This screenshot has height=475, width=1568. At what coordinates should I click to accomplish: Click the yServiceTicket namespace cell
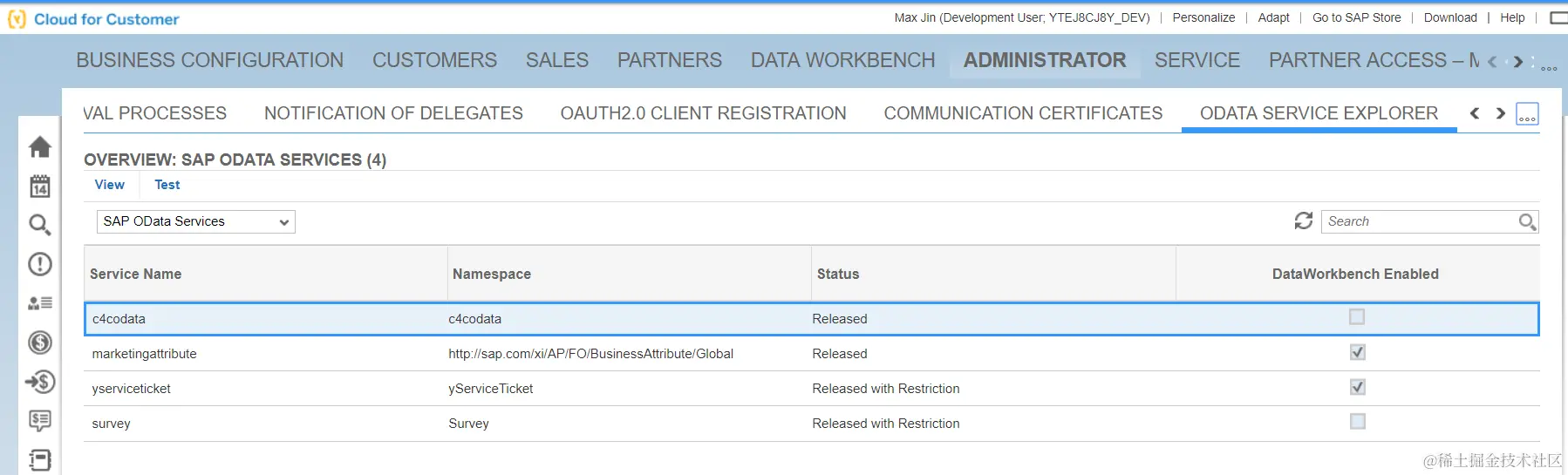pyautogui.click(x=490, y=389)
